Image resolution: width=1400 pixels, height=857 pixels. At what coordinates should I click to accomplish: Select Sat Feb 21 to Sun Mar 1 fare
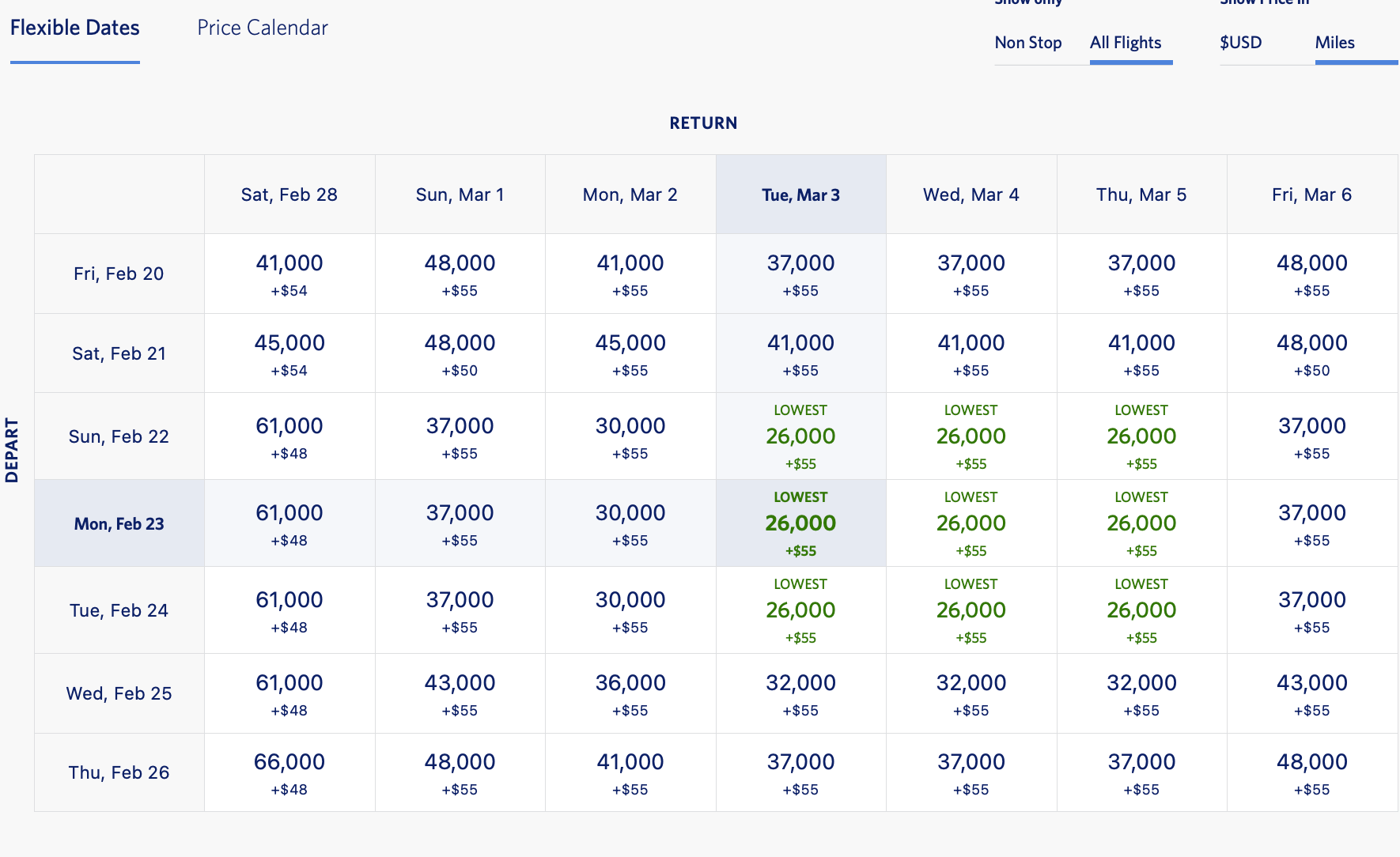460,353
